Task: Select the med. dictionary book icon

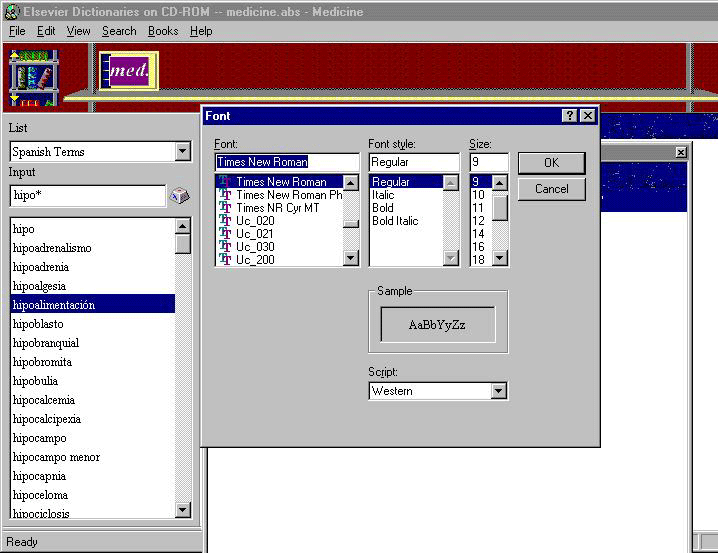Action: click(x=128, y=70)
